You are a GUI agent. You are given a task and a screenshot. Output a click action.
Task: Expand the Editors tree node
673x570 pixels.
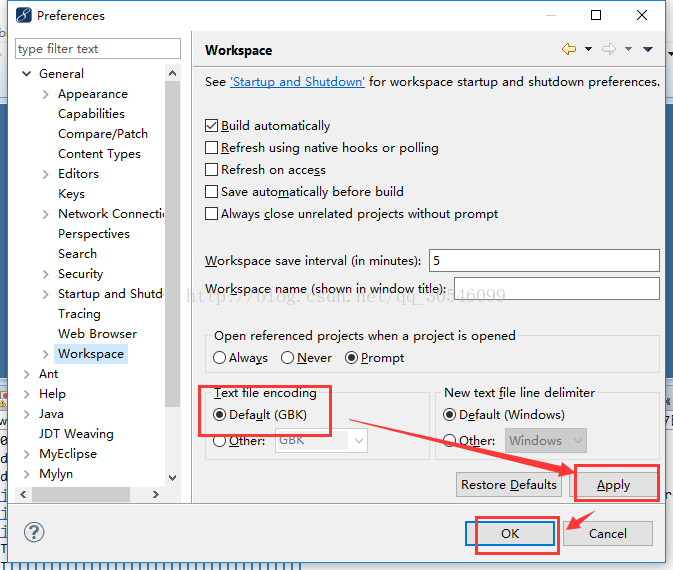[46, 174]
